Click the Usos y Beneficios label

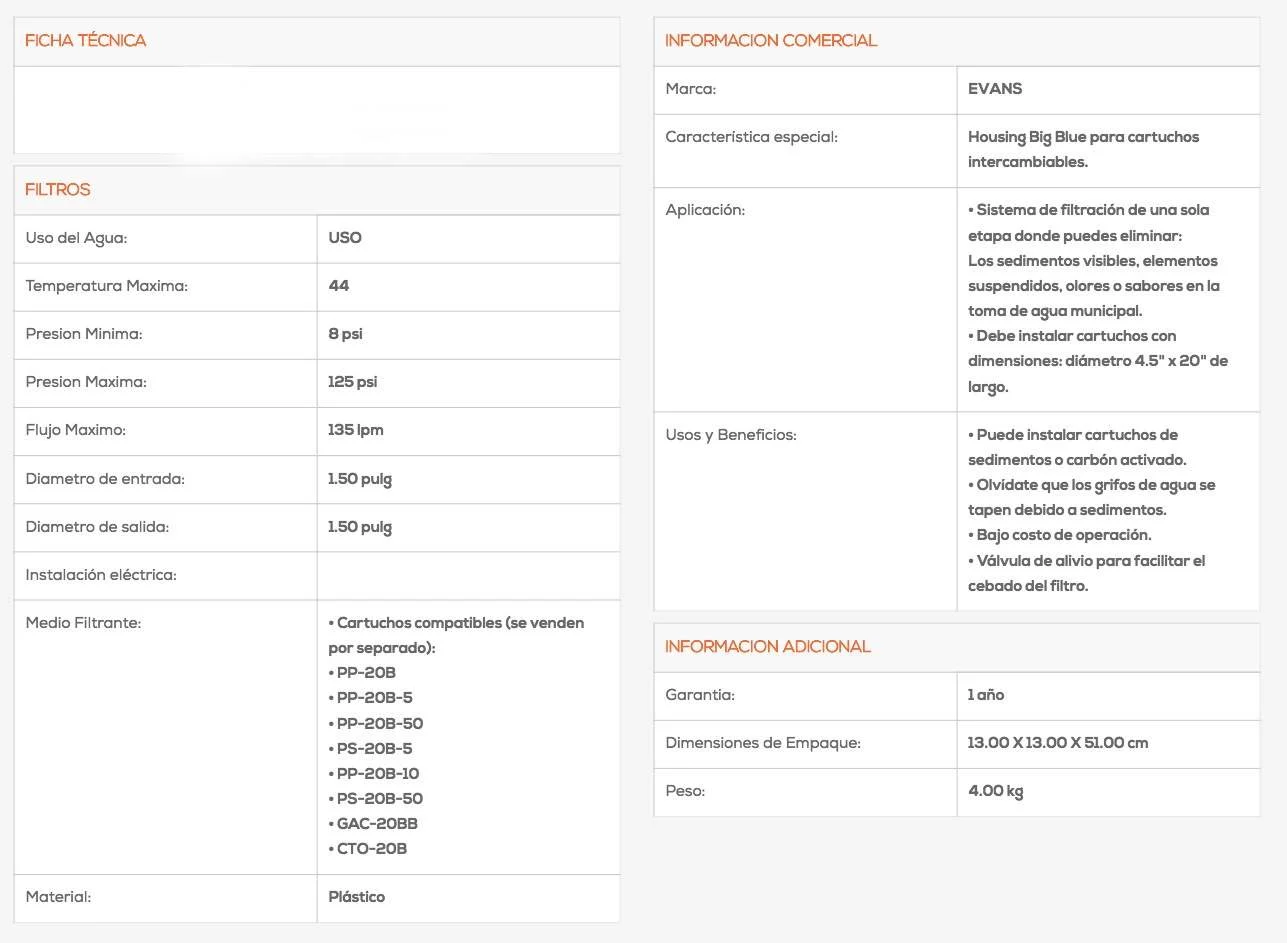[730, 436]
